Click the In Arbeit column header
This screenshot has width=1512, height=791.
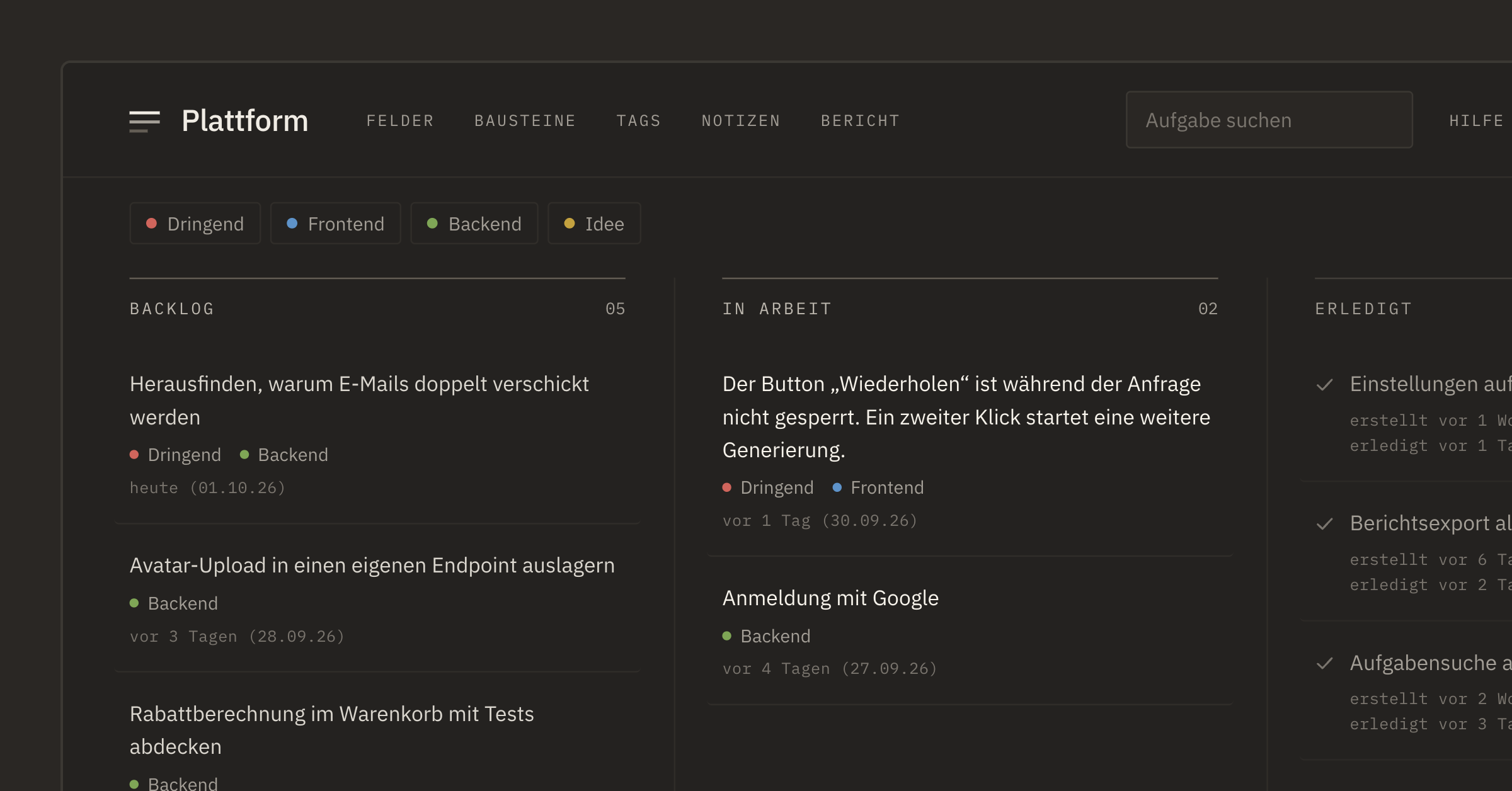[777, 309]
